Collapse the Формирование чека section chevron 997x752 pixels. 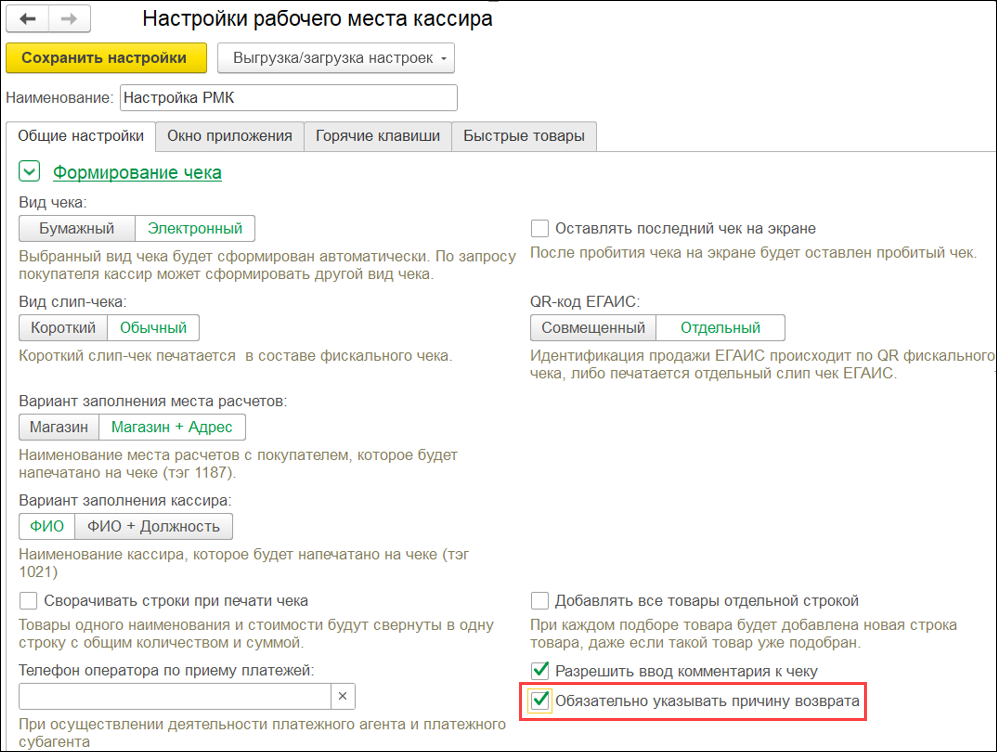pyautogui.click(x=29, y=173)
